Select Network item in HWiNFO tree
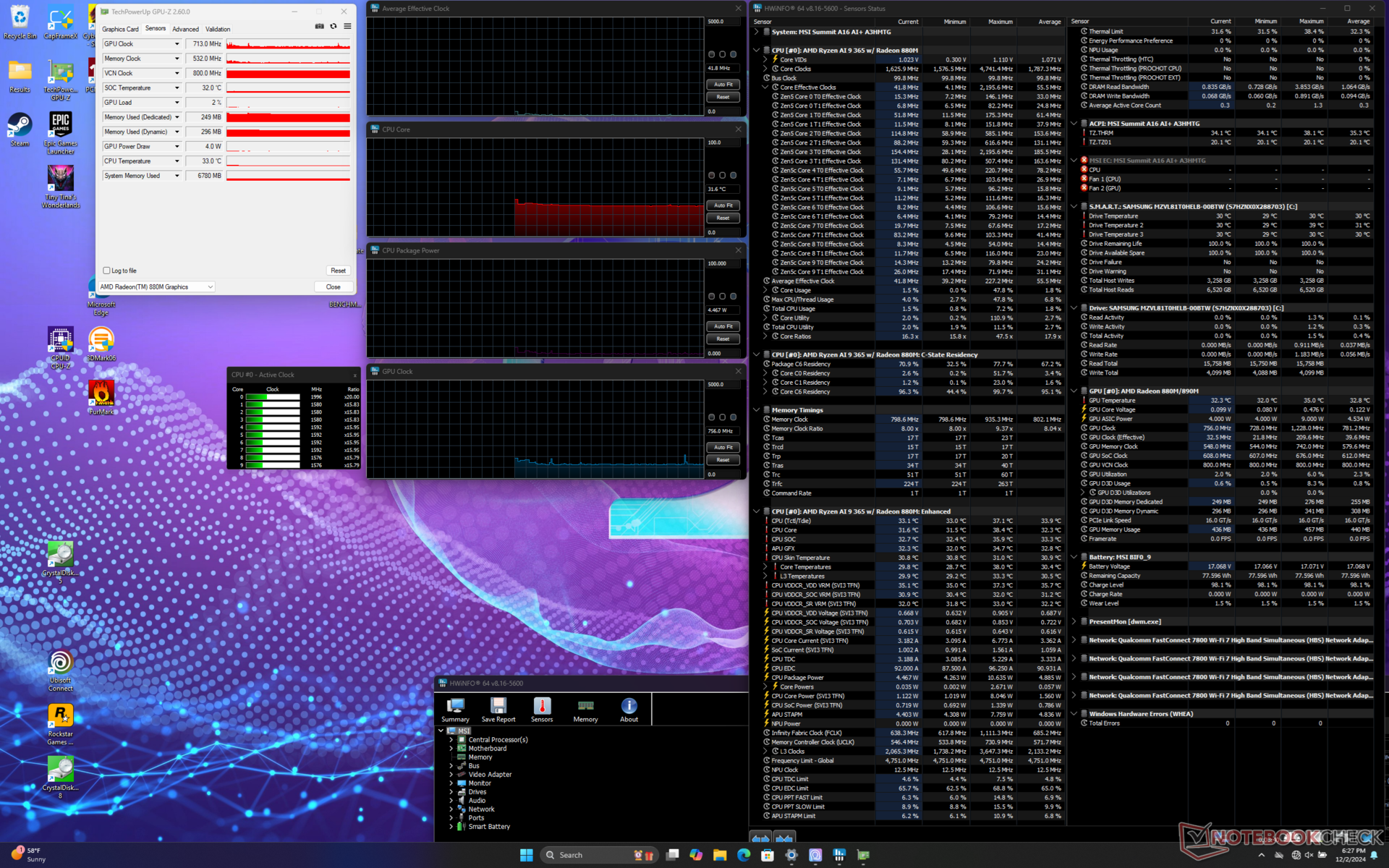Screen dimensions: 1389x868 481,809
